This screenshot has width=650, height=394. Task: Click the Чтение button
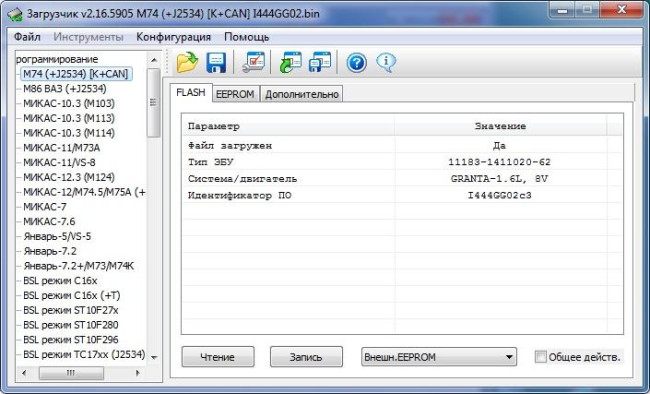(218, 357)
